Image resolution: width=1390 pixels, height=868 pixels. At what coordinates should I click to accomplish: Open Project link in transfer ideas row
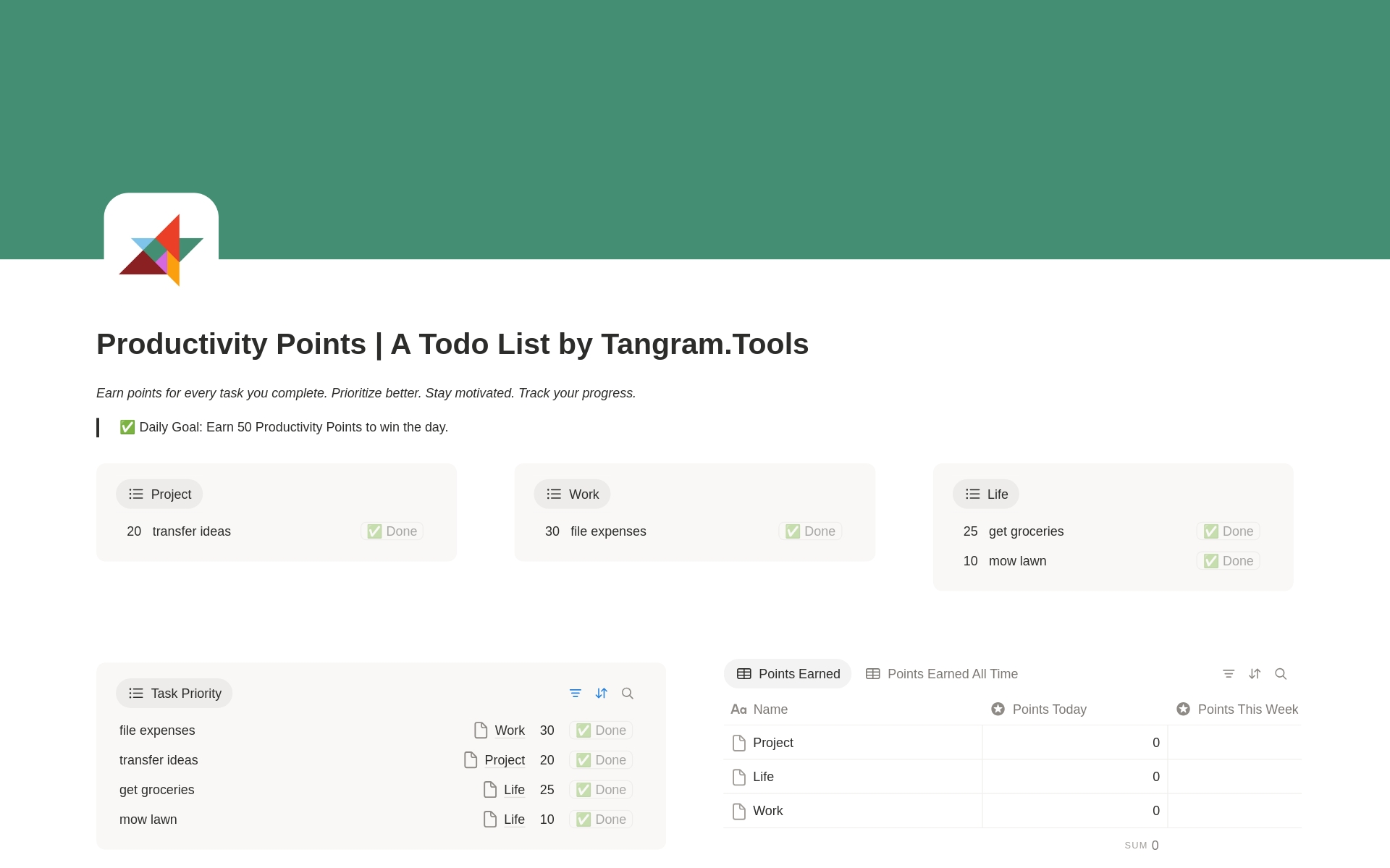coord(505,760)
